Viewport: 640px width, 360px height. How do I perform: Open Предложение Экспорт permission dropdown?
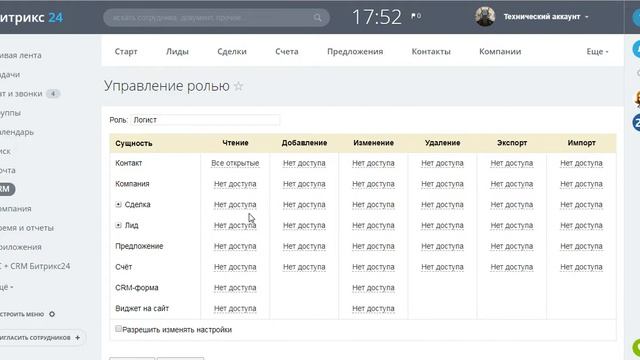click(512, 246)
